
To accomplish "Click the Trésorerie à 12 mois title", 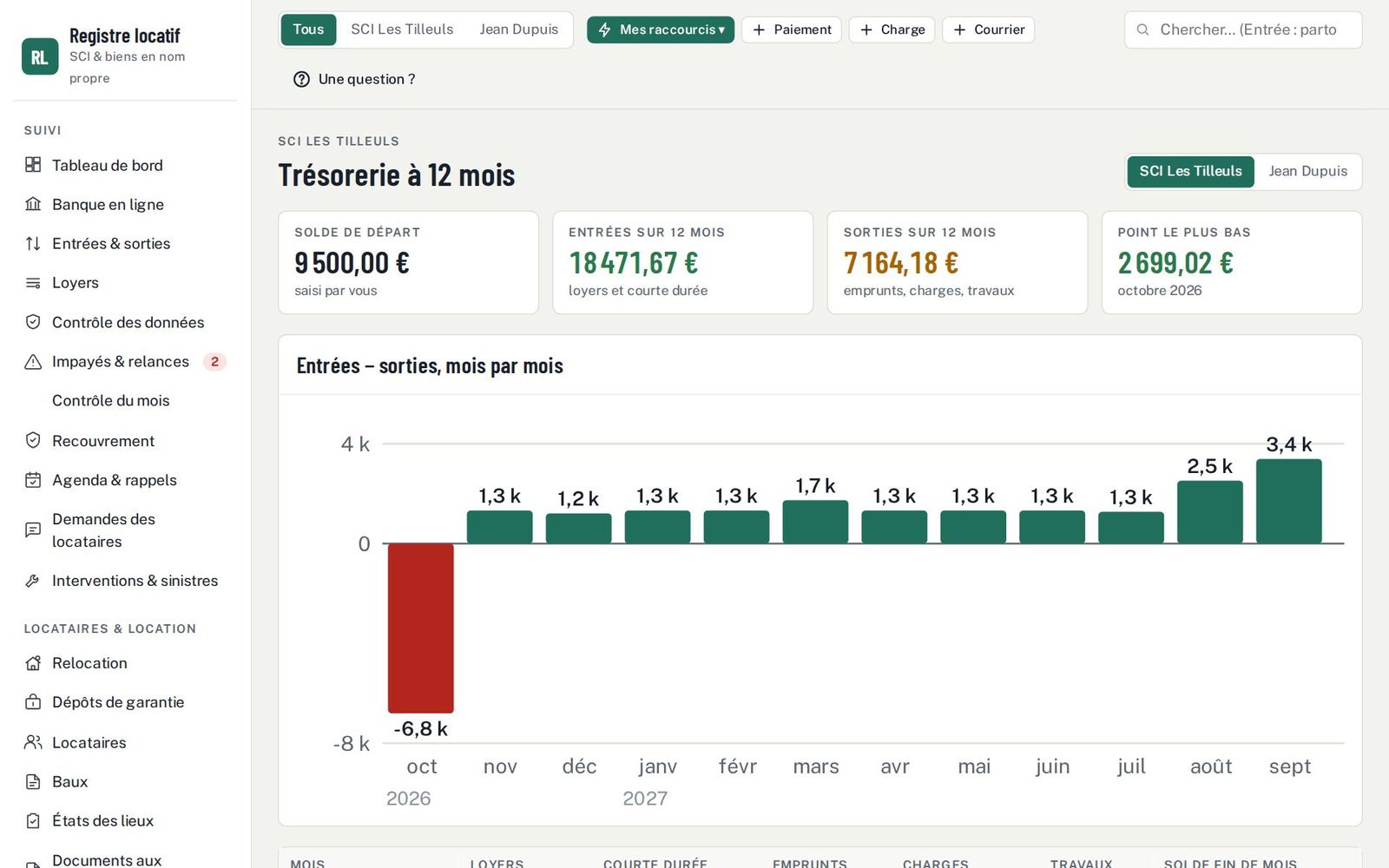I will (x=397, y=175).
